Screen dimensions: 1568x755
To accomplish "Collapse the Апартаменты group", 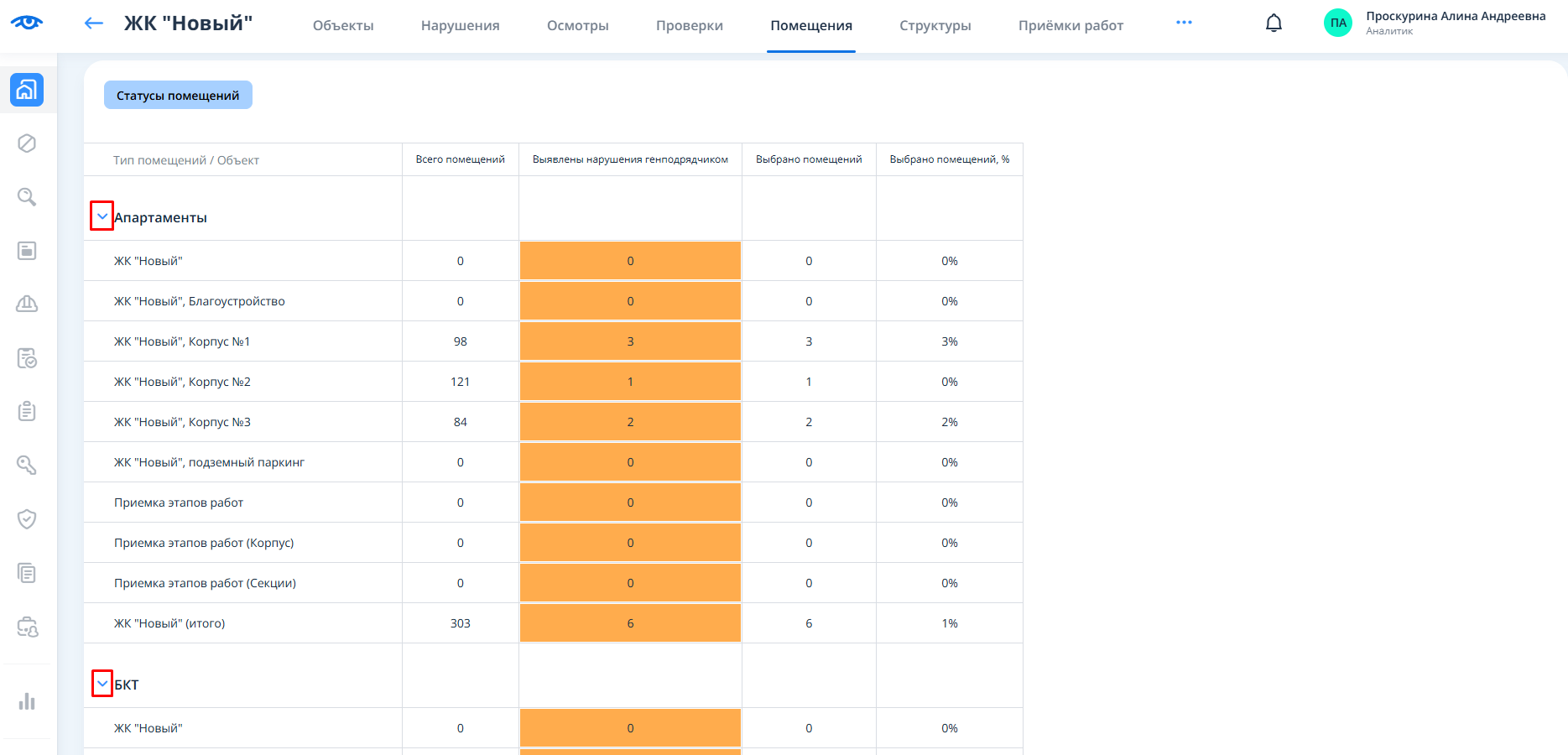I will pyautogui.click(x=102, y=216).
